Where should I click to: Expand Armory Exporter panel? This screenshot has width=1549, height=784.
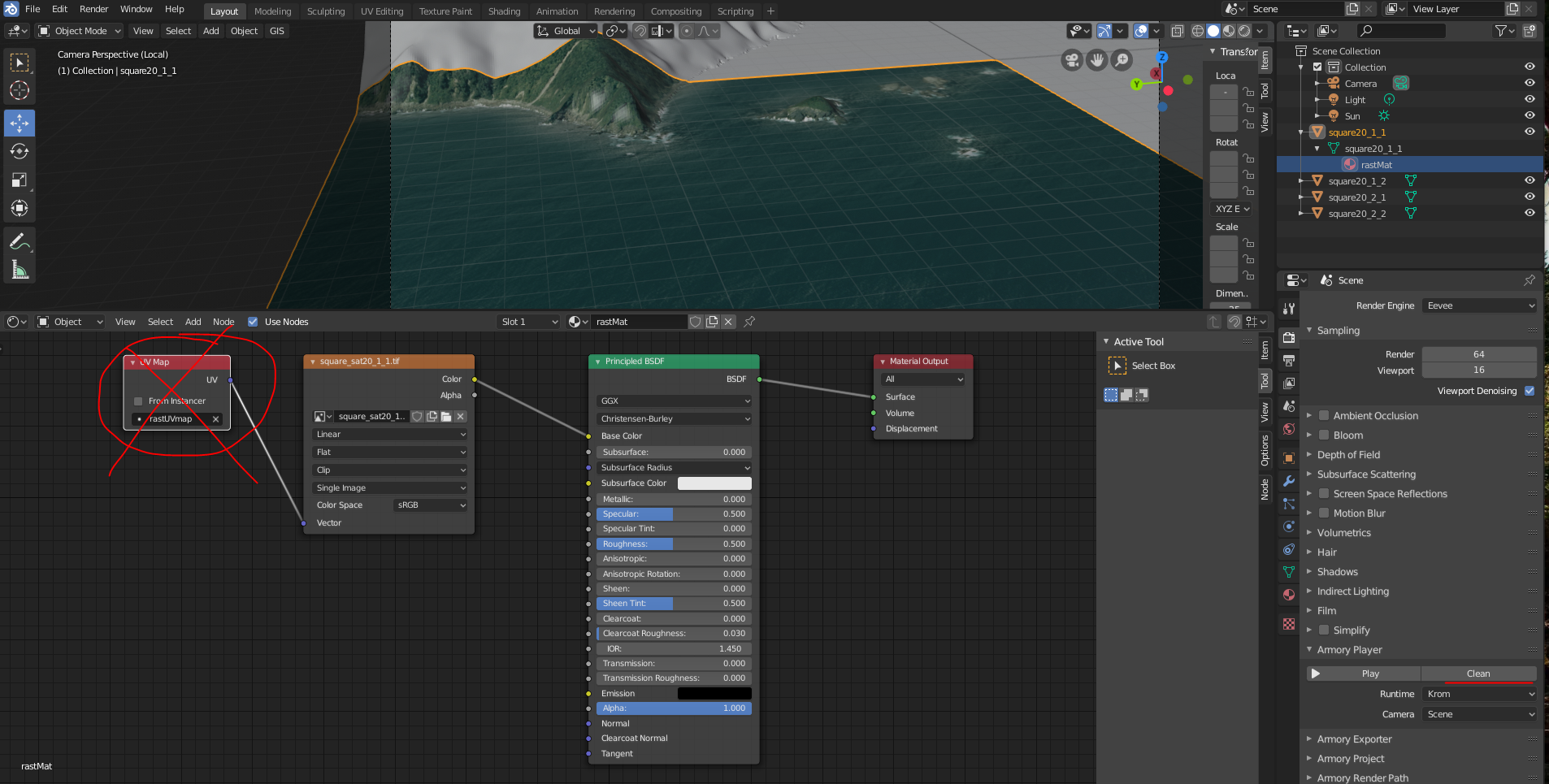click(1354, 739)
